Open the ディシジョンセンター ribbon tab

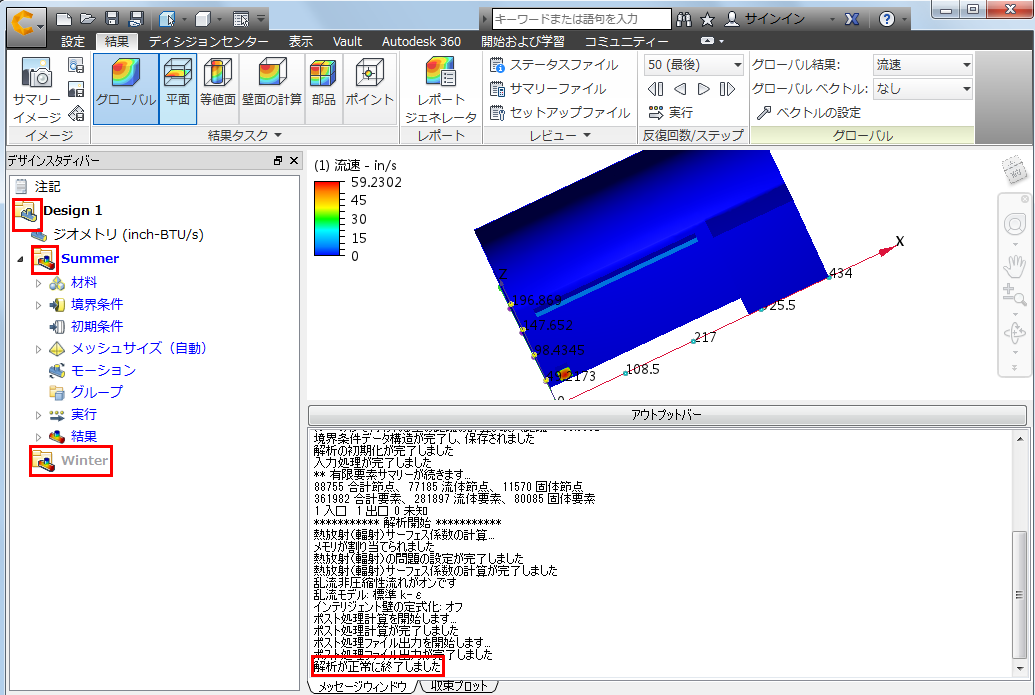pos(208,41)
